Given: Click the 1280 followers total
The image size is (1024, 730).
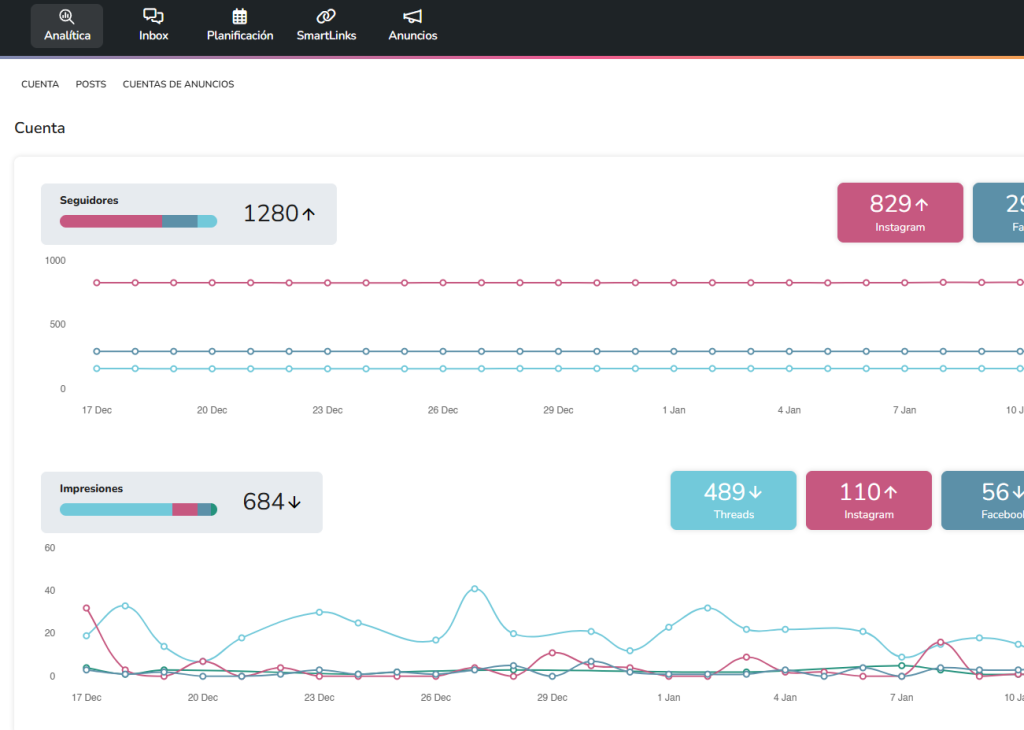Looking at the screenshot, I should click(271, 214).
